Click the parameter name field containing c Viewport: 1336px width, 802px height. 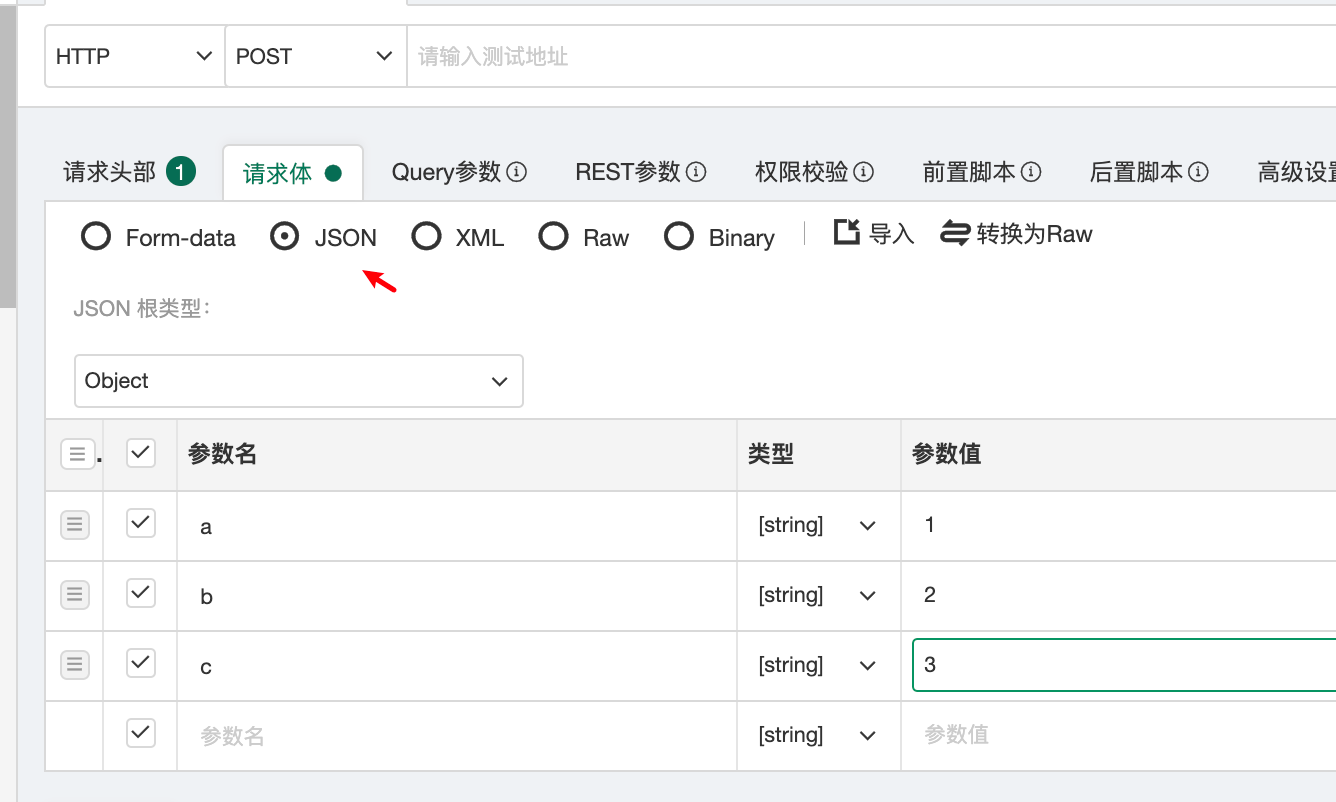457,666
